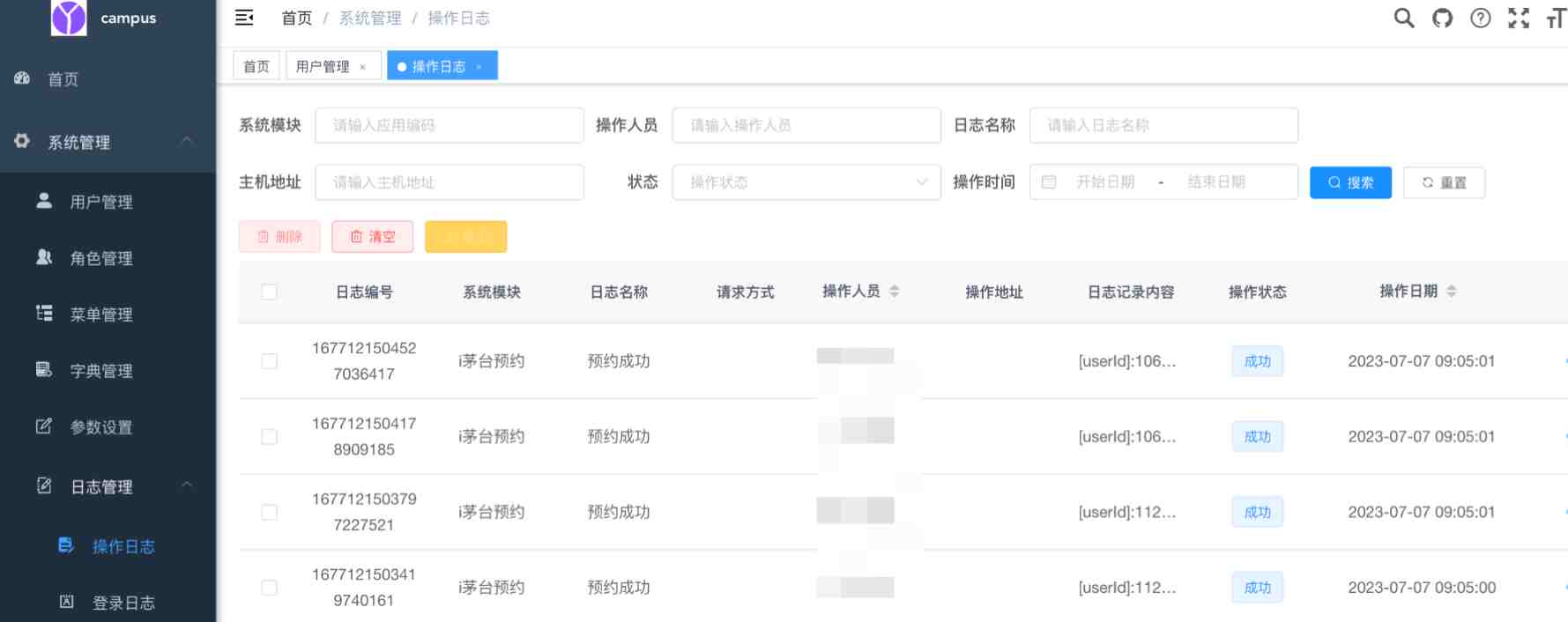Check the first log row checkbox
1568x622 pixels.
pos(270,361)
